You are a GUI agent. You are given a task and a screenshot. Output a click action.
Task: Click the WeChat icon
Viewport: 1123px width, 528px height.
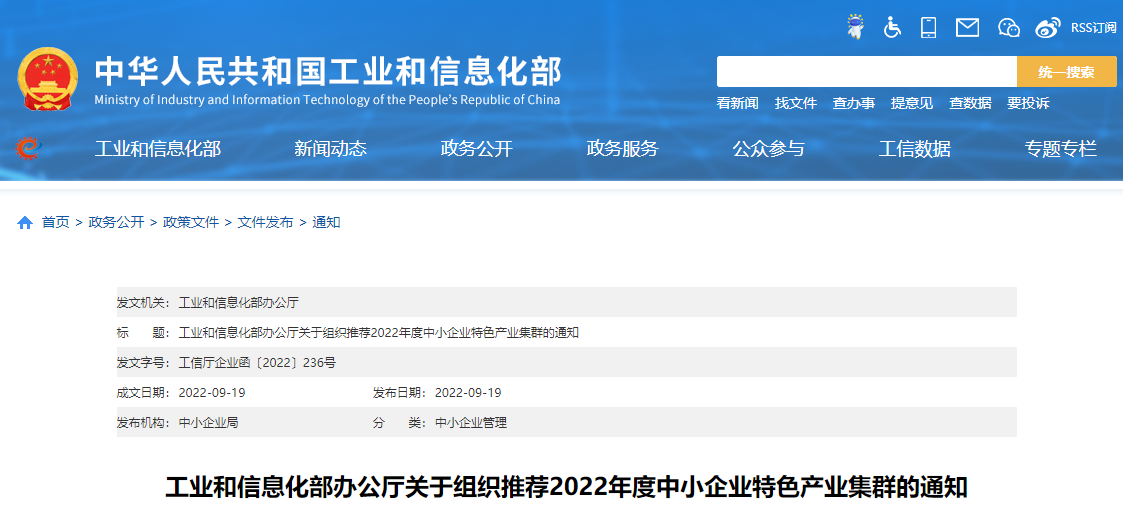click(x=1008, y=27)
